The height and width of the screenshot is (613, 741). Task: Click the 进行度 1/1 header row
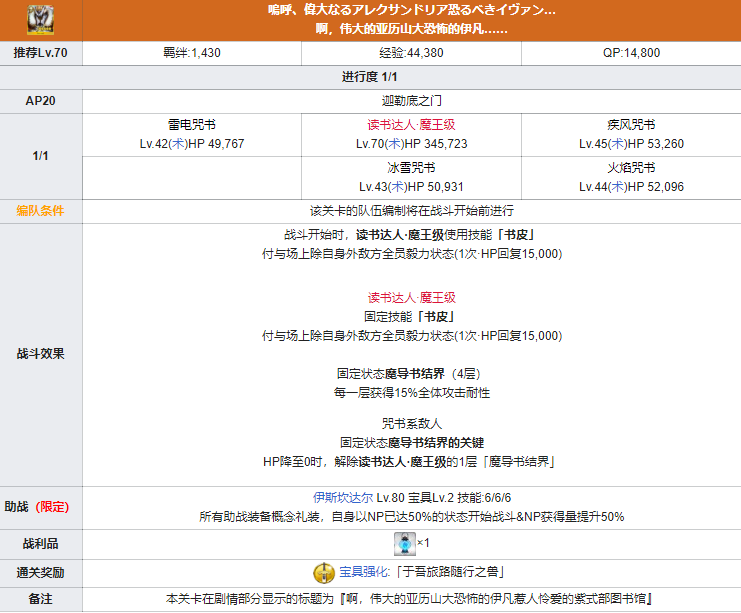pos(370,77)
